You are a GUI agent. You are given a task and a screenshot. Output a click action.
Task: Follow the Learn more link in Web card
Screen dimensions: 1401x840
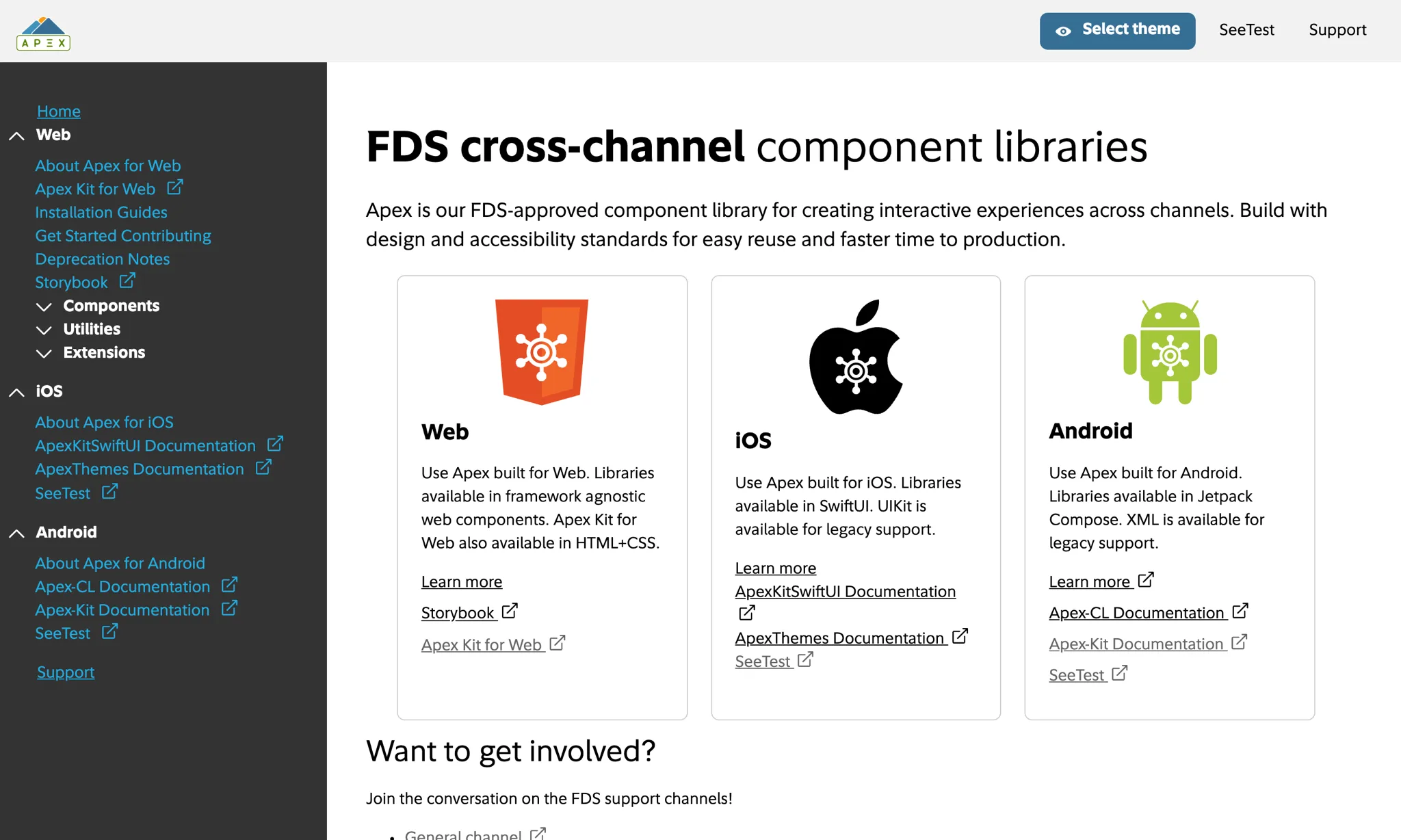pyautogui.click(x=461, y=581)
